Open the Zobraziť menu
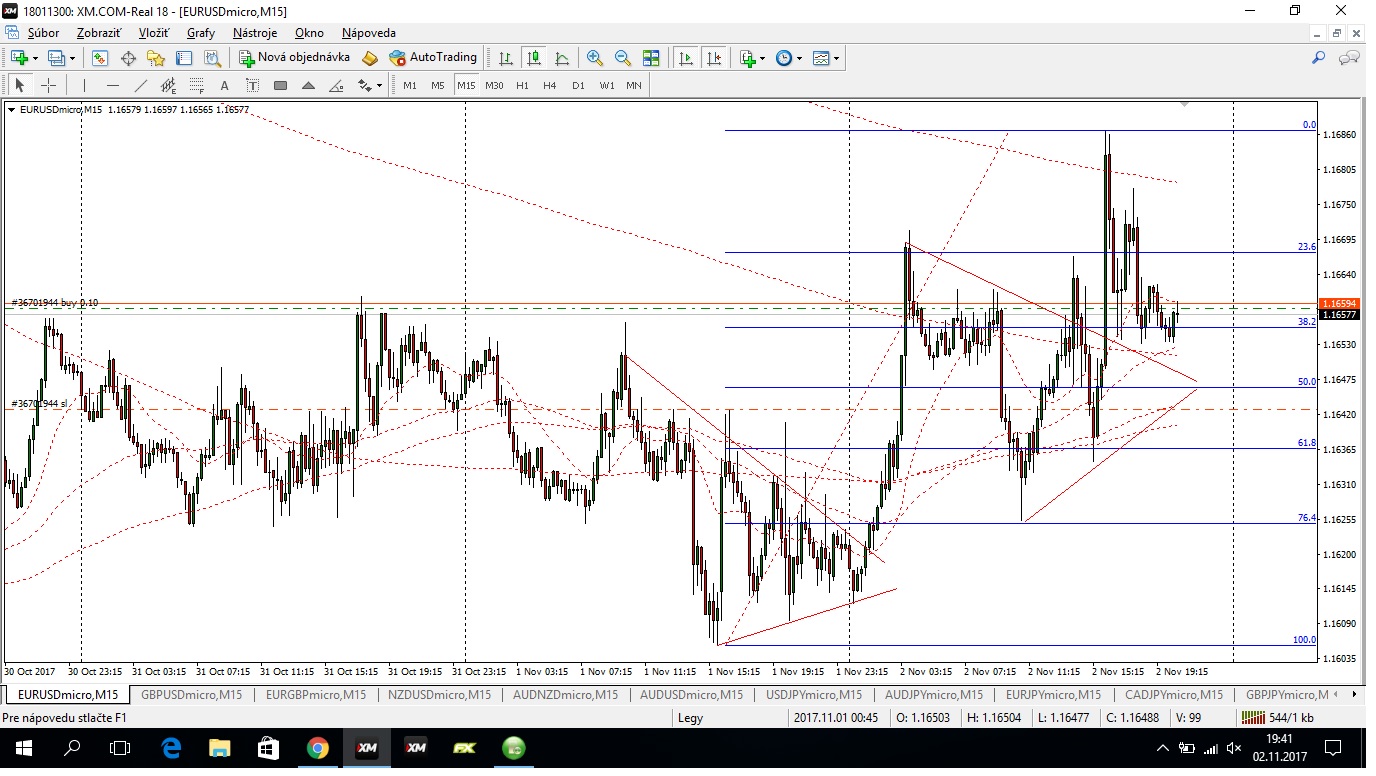Viewport: 1376px width, 776px height. pos(98,33)
